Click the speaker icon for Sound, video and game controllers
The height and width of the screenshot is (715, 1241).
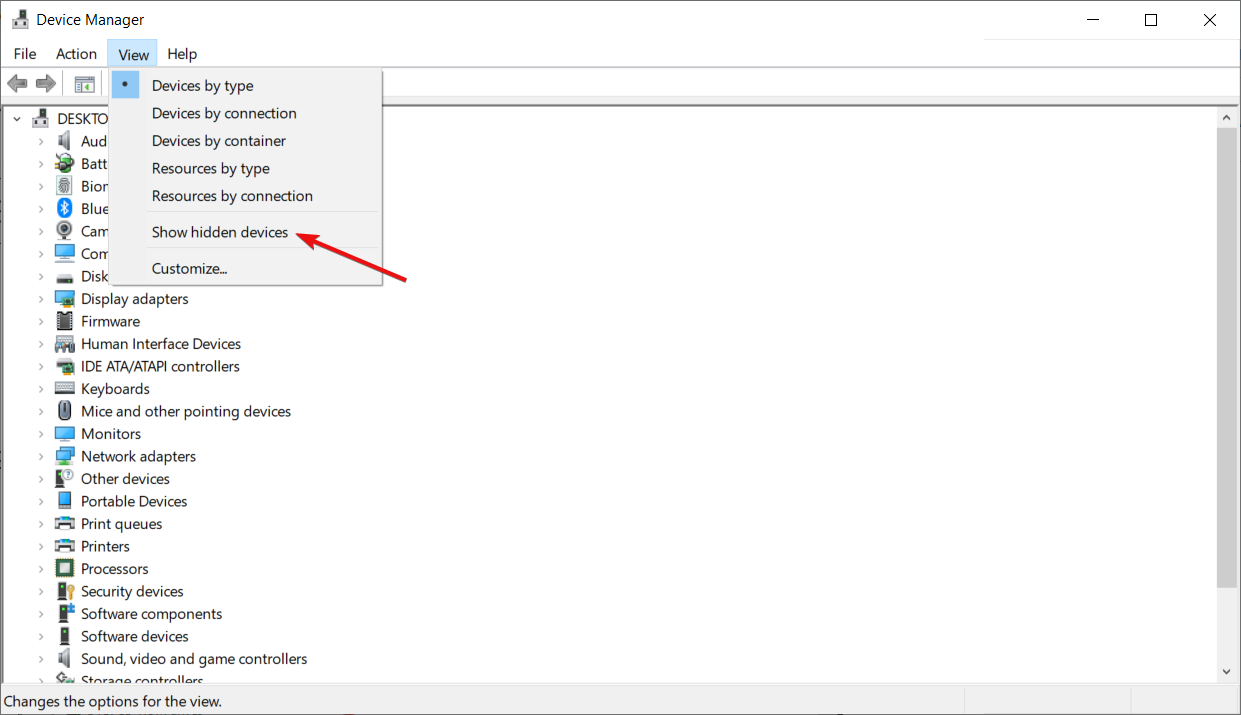[65, 659]
